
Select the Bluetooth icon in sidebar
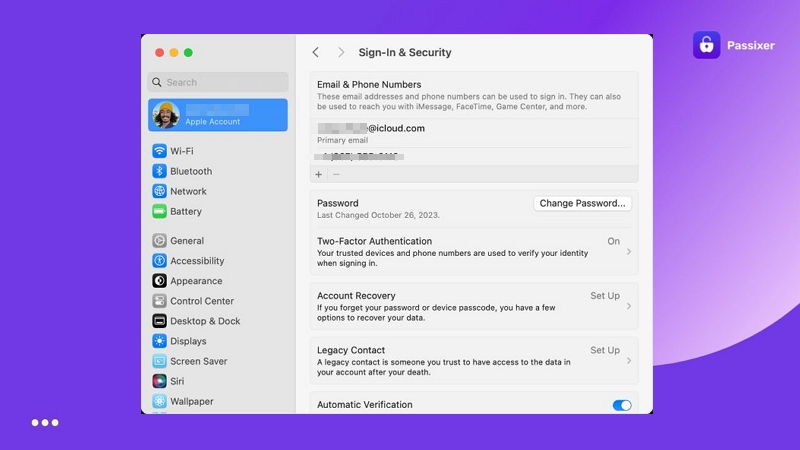pyautogui.click(x=159, y=171)
